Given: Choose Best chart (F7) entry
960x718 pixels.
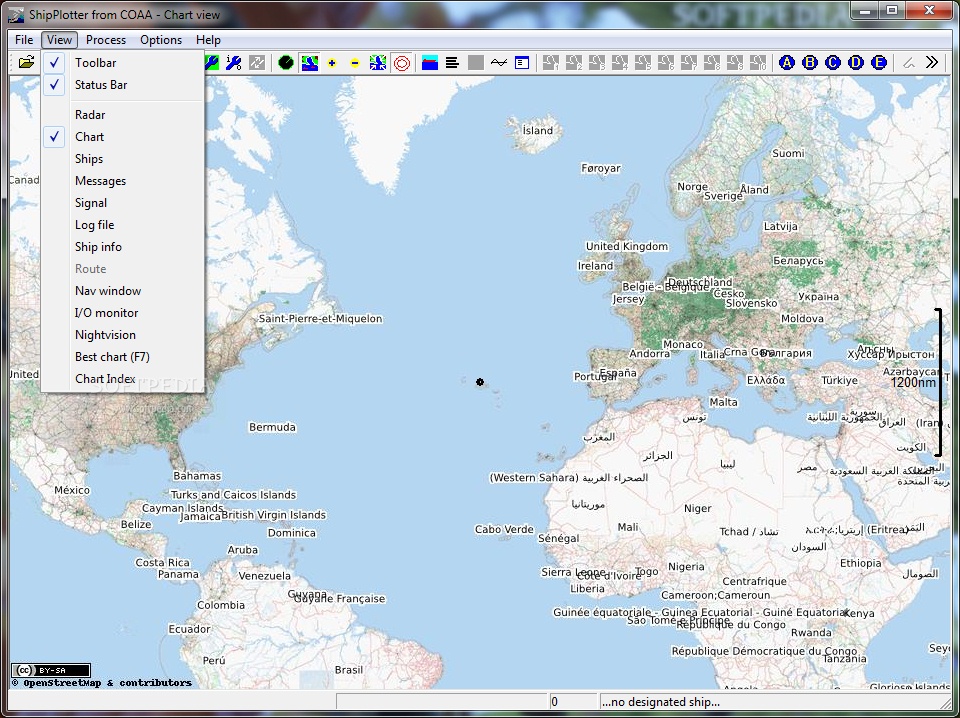Looking at the screenshot, I should (x=122, y=357).
